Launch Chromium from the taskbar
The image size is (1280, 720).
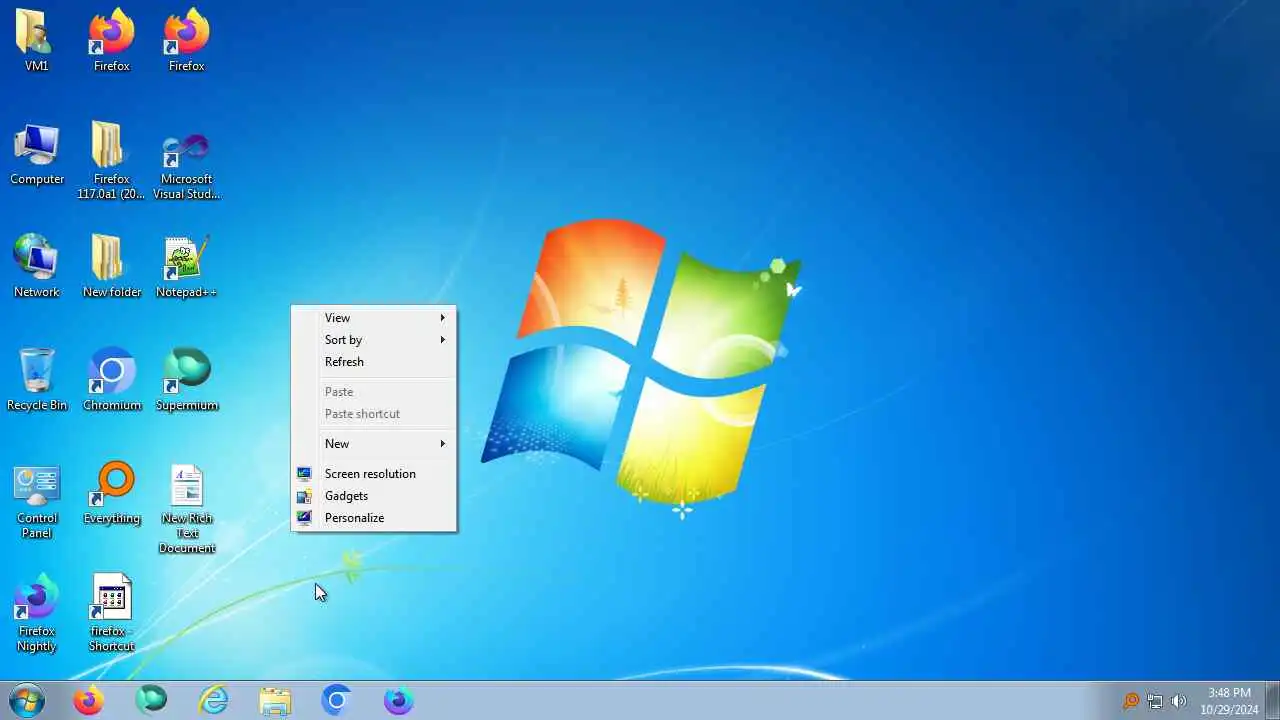(x=337, y=700)
